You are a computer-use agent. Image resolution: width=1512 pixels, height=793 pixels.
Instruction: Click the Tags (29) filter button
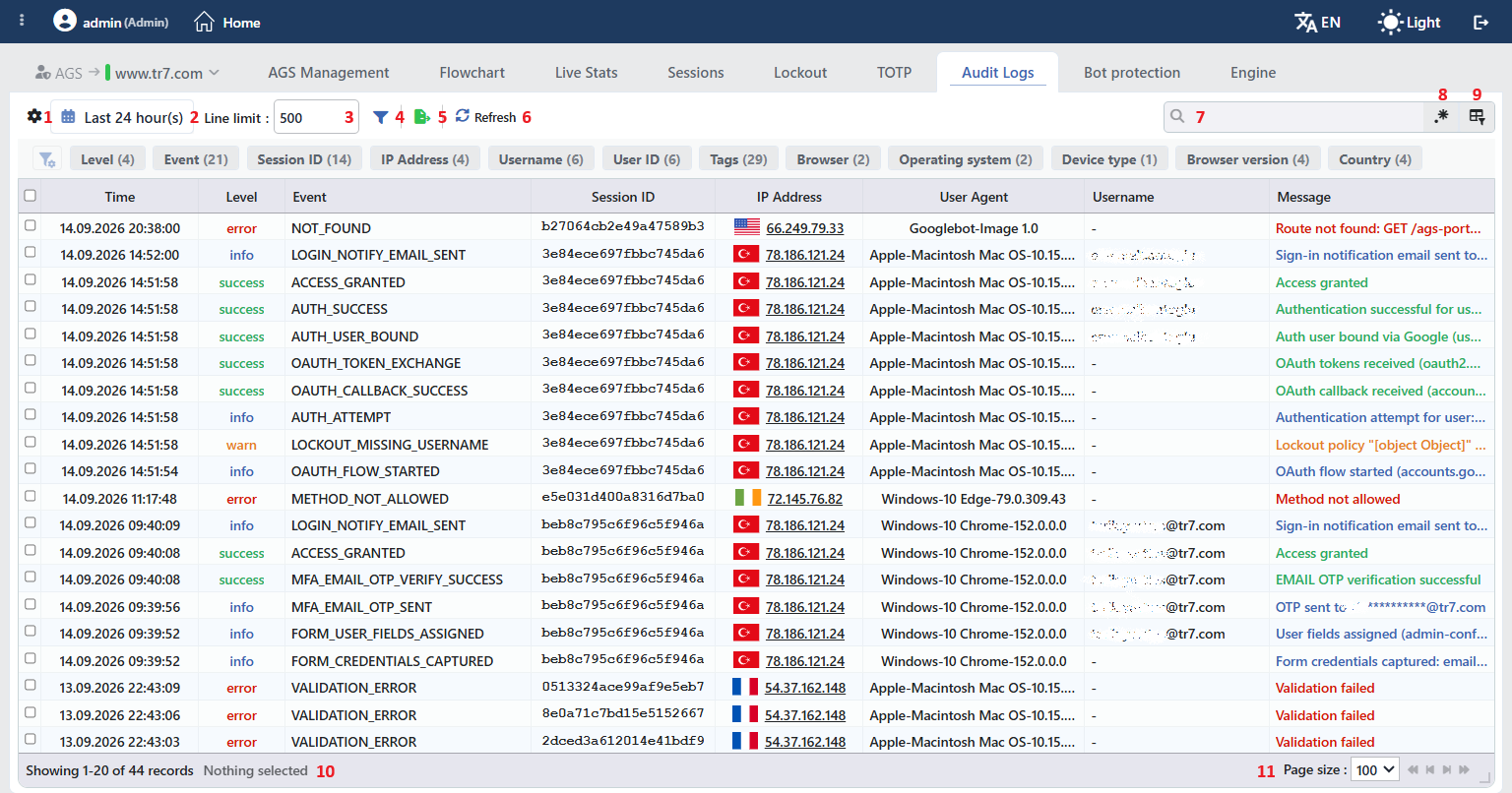pyautogui.click(x=738, y=159)
